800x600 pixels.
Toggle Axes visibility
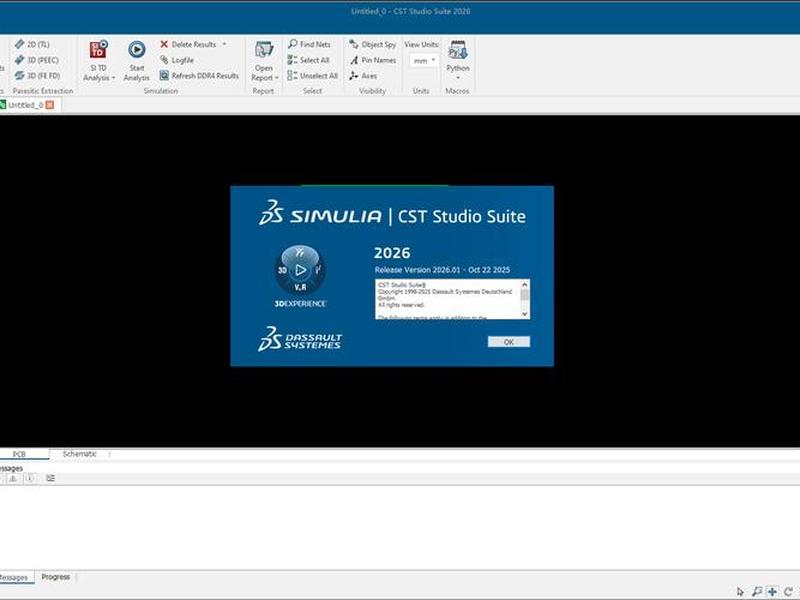tap(363, 76)
